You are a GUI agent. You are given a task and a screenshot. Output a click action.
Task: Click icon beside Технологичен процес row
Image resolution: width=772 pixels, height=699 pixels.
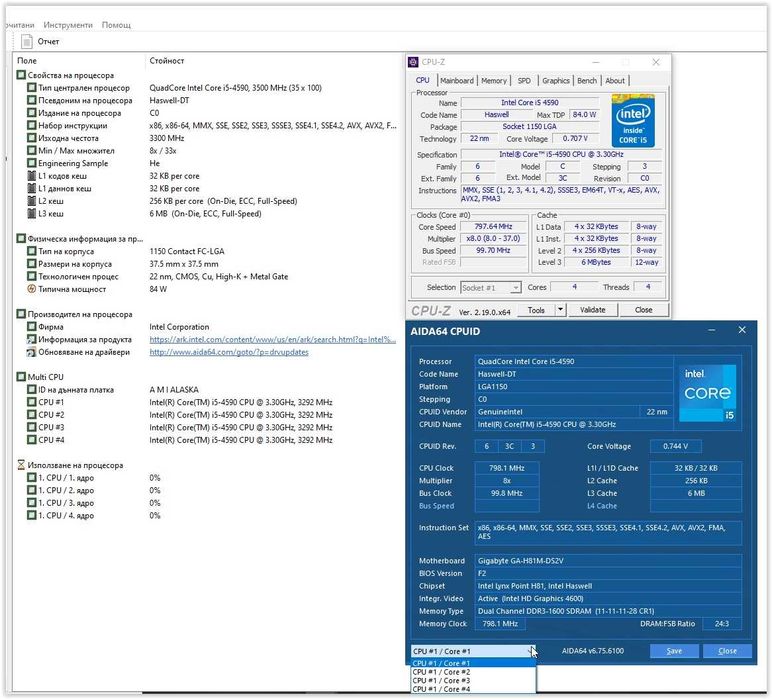pos(32,277)
